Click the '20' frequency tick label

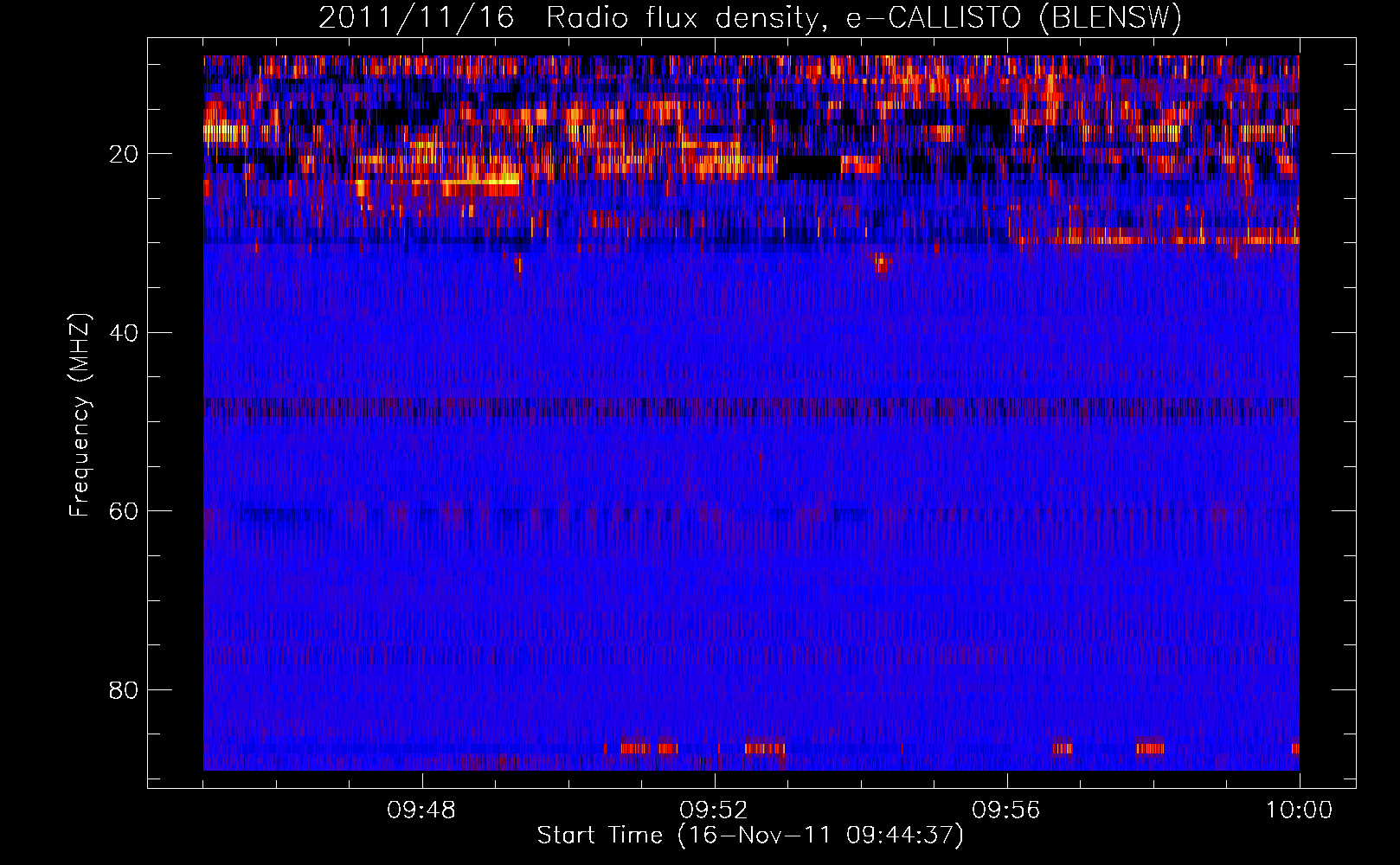pos(125,154)
